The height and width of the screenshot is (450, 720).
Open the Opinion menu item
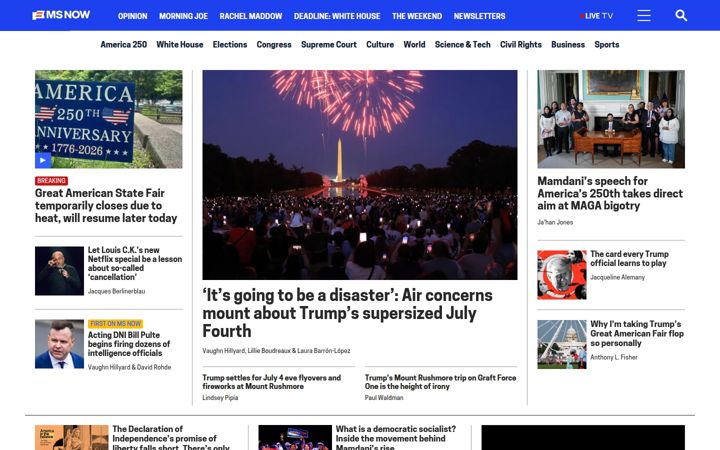point(132,16)
